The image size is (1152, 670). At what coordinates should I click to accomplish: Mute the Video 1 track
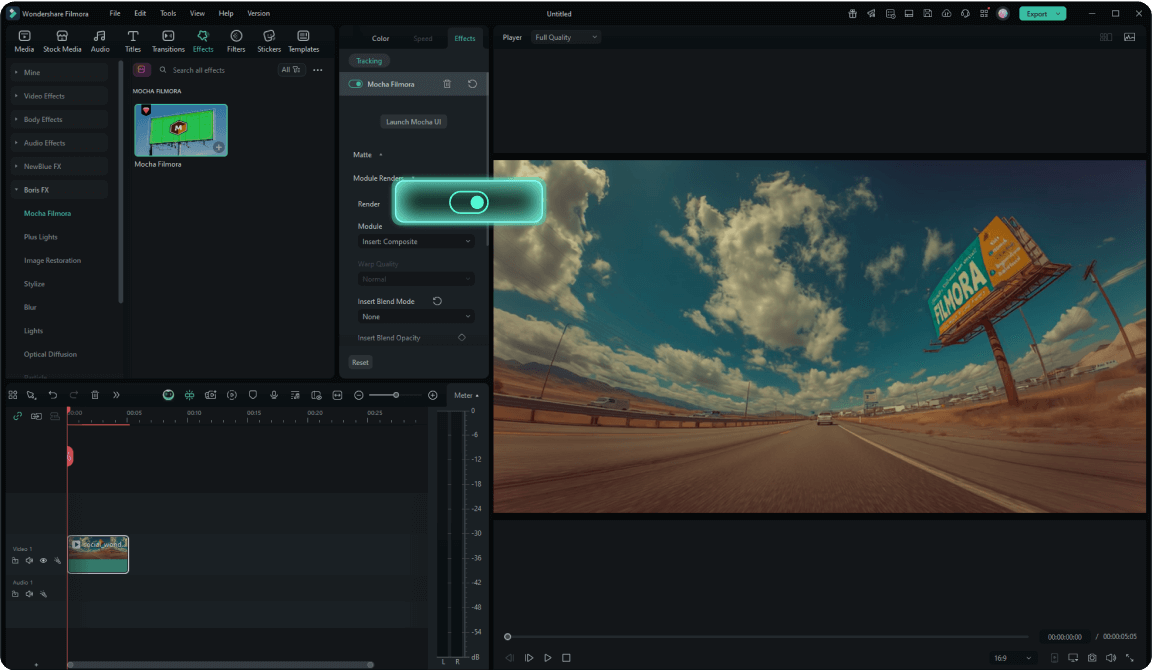click(x=29, y=561)
